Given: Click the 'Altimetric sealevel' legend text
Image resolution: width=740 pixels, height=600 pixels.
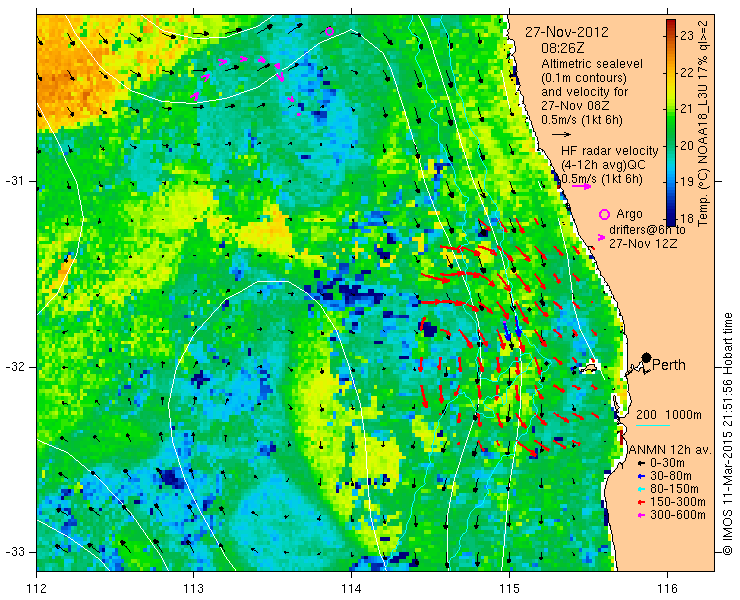Looking at the screenshot, I should tap(592, 64).
